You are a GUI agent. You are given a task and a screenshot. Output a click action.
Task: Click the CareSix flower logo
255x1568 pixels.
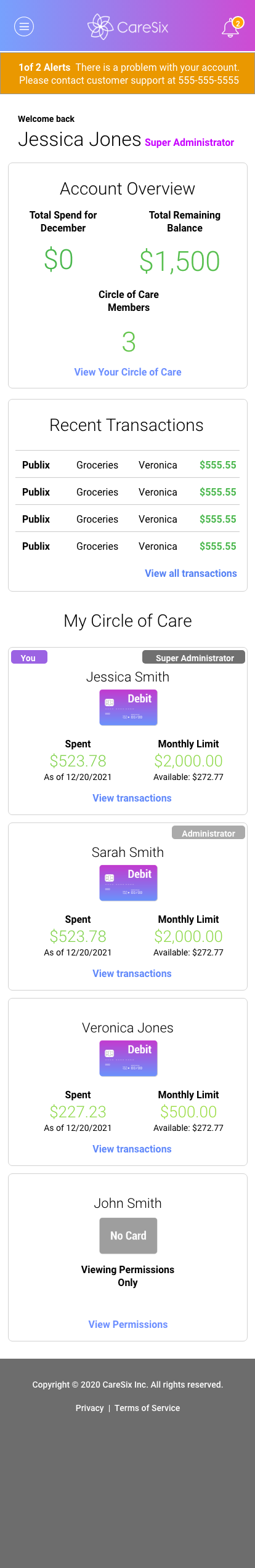pos(100,26)
